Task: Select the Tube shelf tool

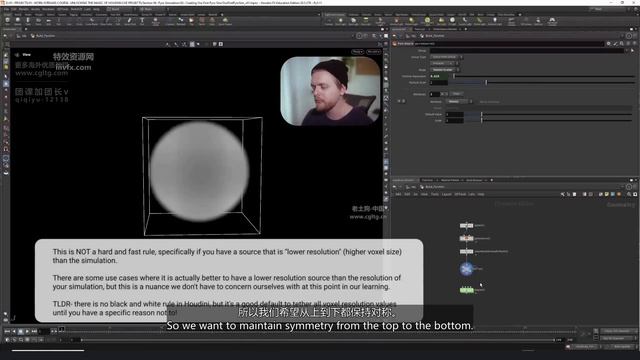Action: [28, 21]
